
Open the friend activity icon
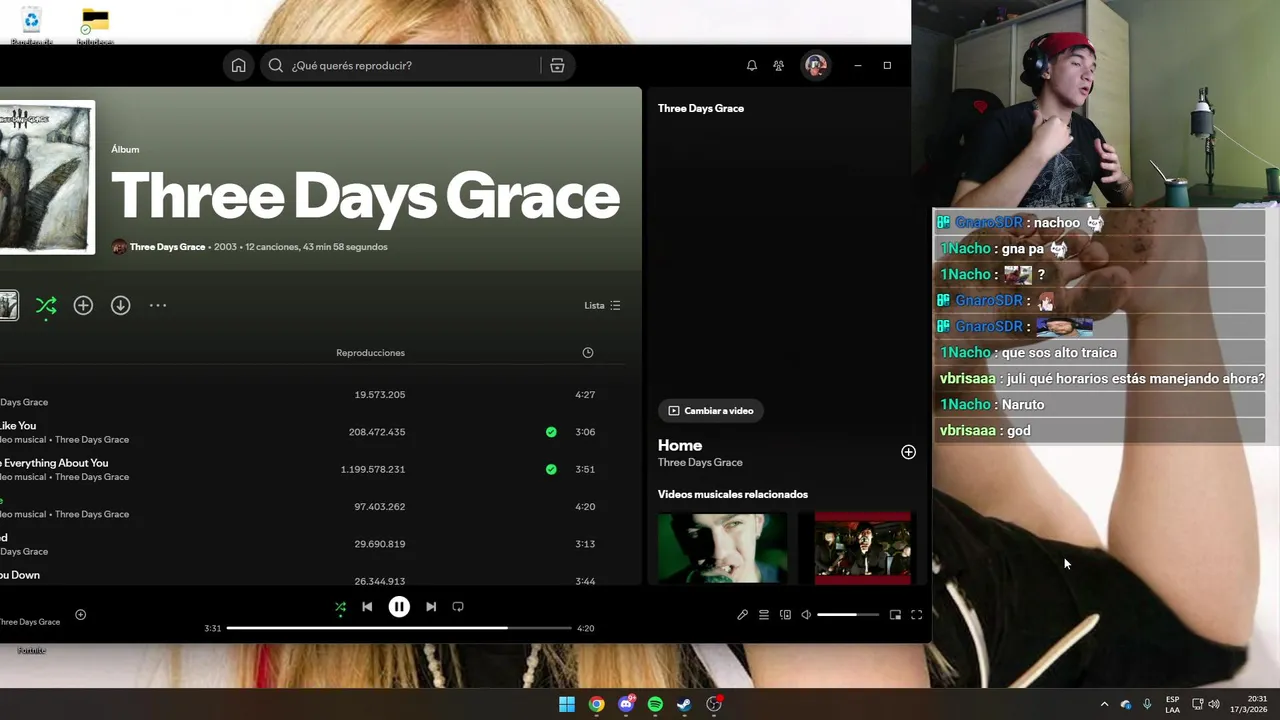(778, 65)
